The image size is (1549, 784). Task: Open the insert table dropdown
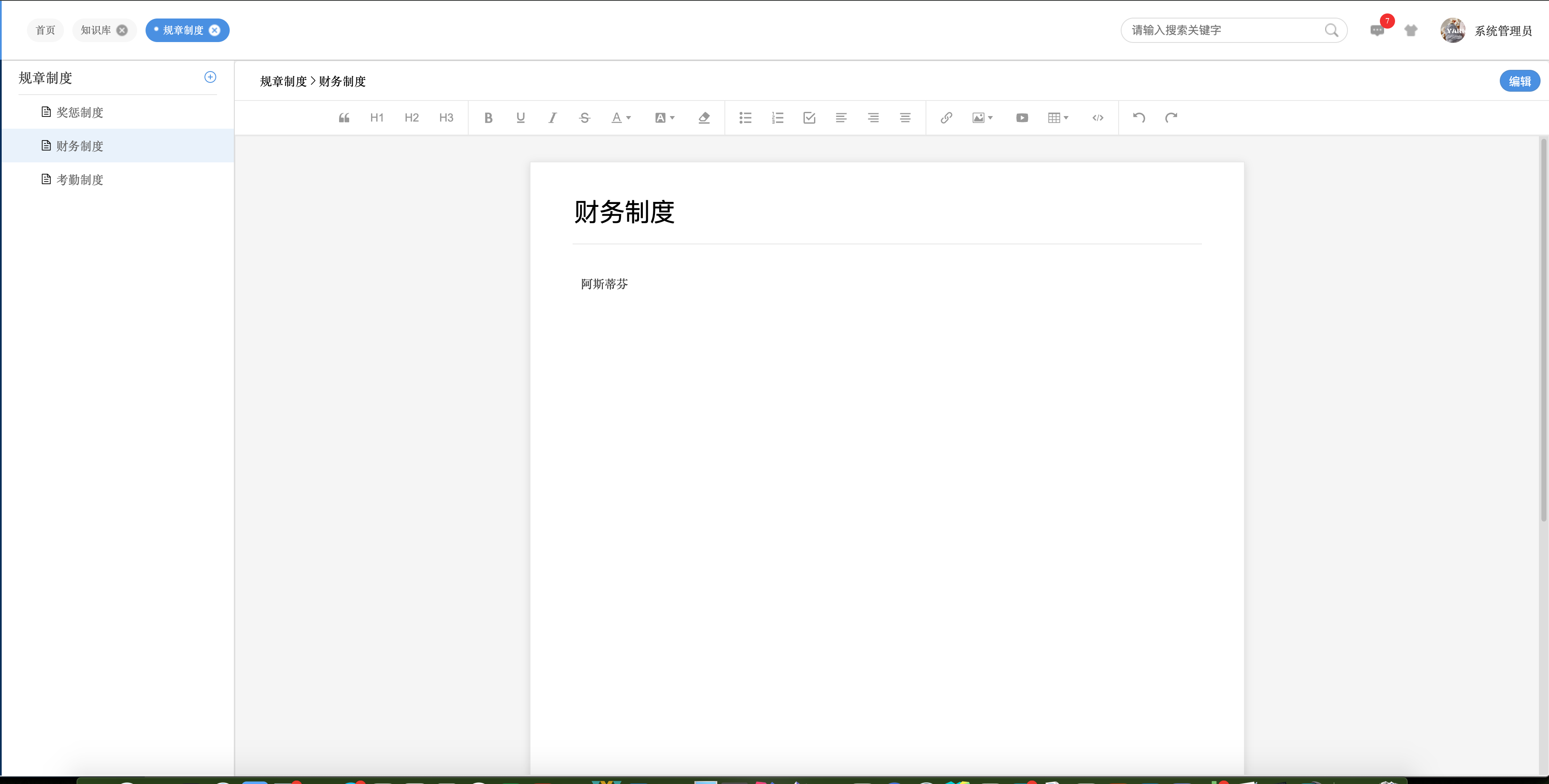click(x=1058, y=118)
